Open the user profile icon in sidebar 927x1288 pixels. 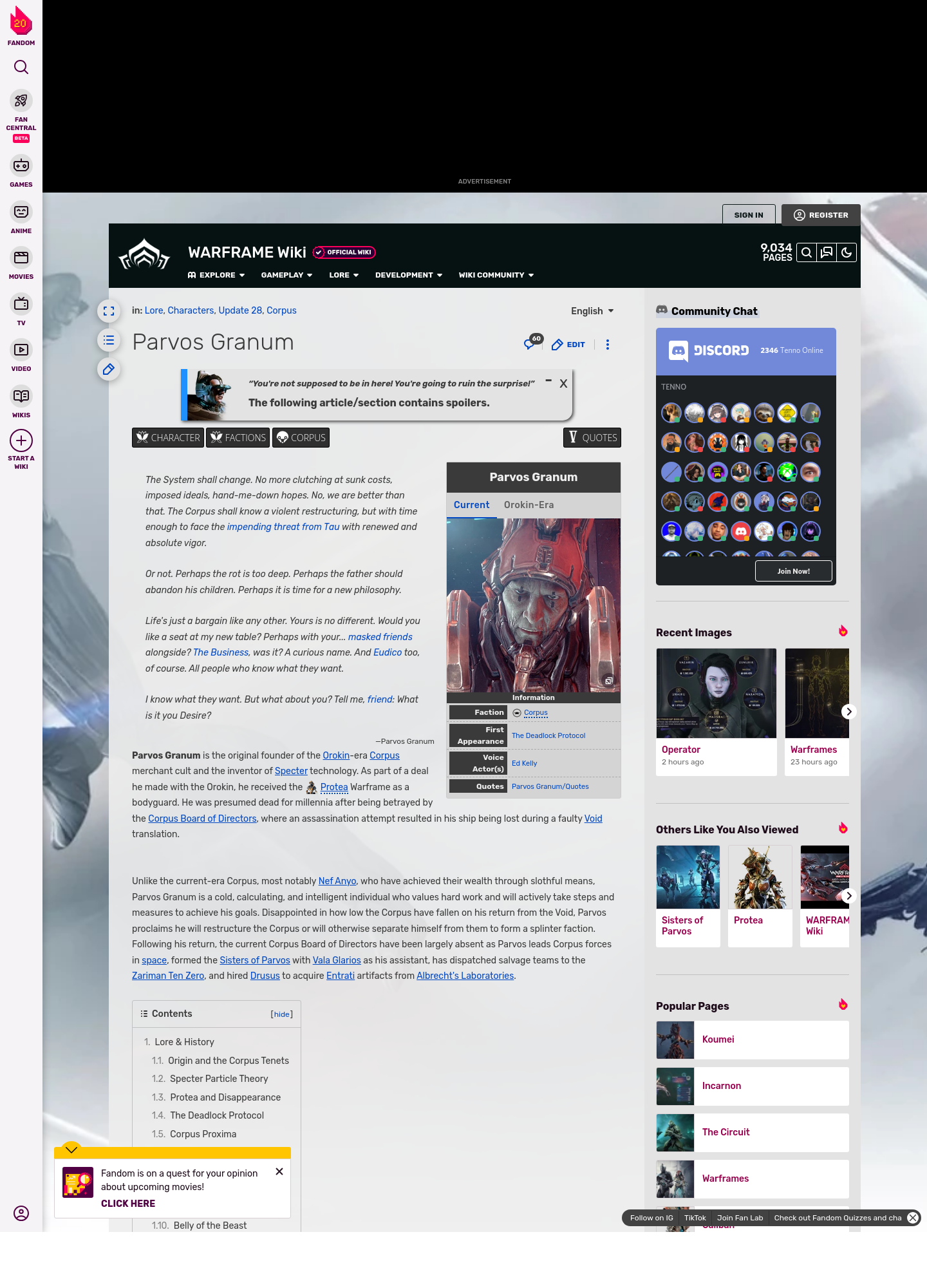(21, 1213)
